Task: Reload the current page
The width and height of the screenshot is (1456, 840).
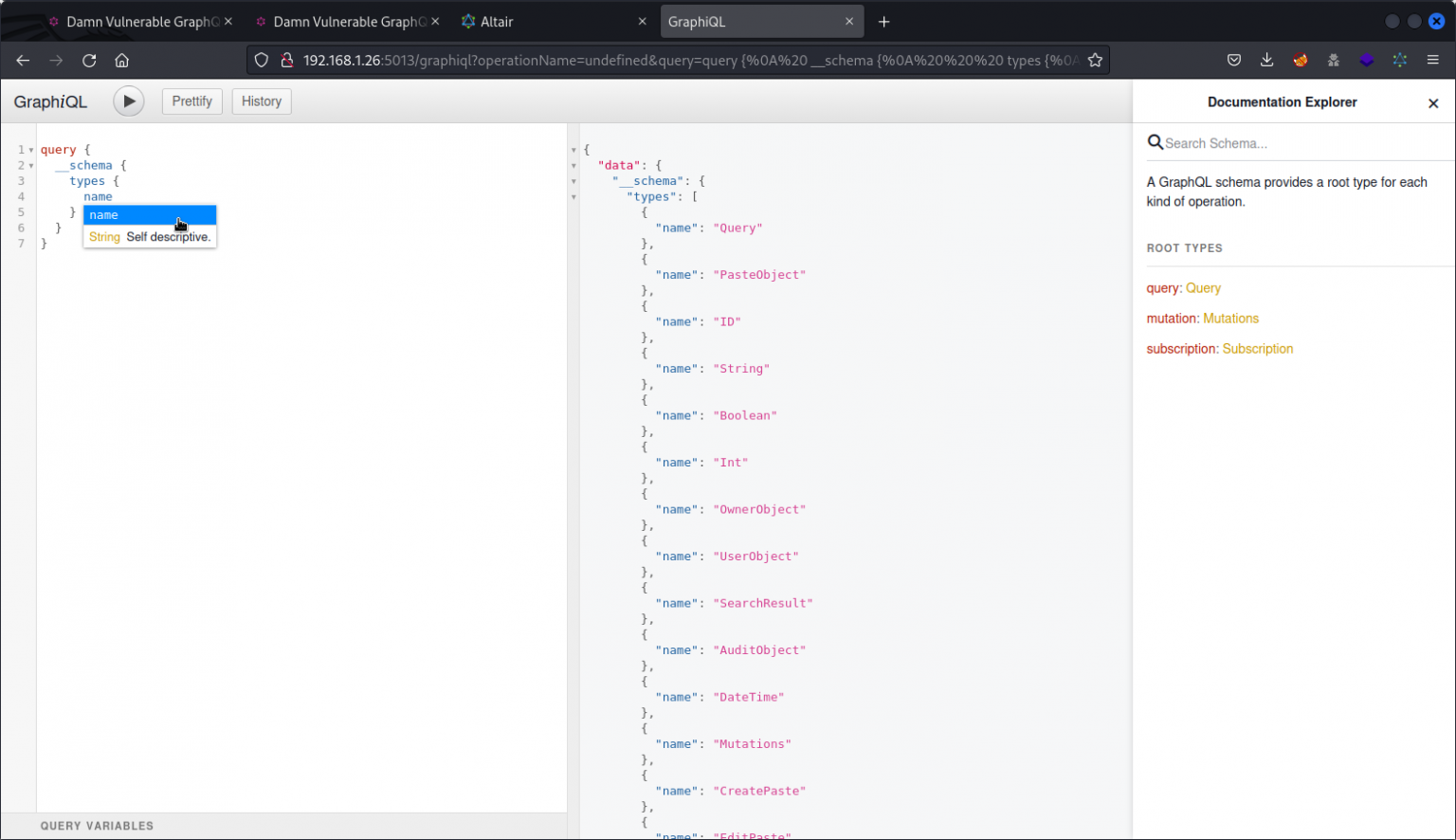Action: (89, 60)
